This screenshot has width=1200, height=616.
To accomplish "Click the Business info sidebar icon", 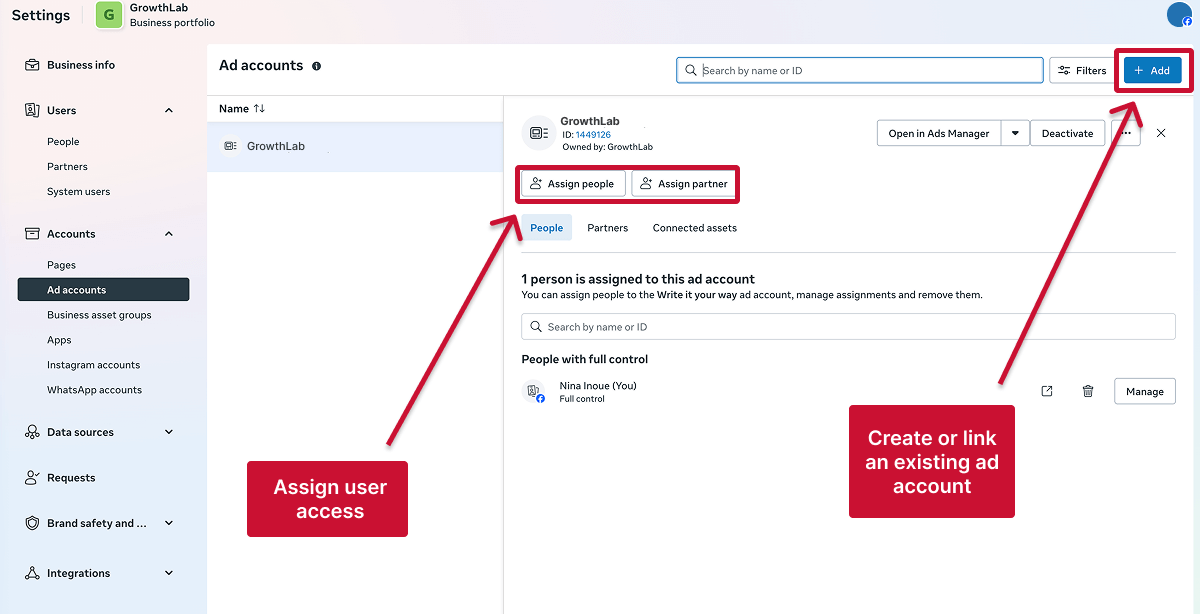I will click(x=32, y=65).
